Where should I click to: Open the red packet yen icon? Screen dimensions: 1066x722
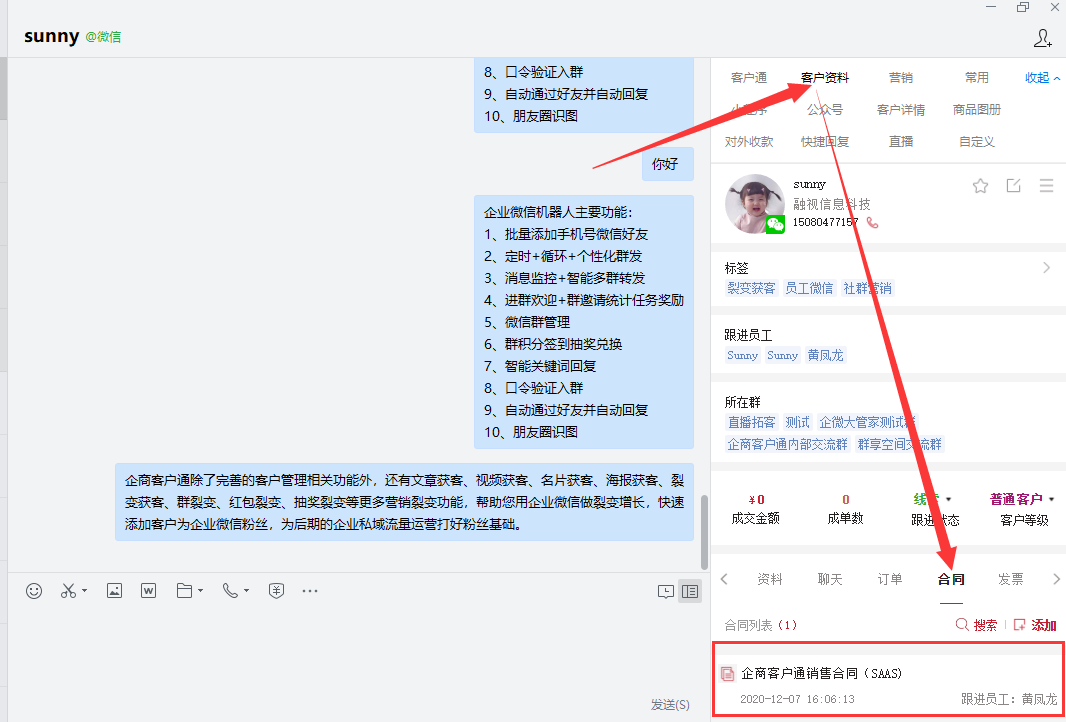point(275,591)
